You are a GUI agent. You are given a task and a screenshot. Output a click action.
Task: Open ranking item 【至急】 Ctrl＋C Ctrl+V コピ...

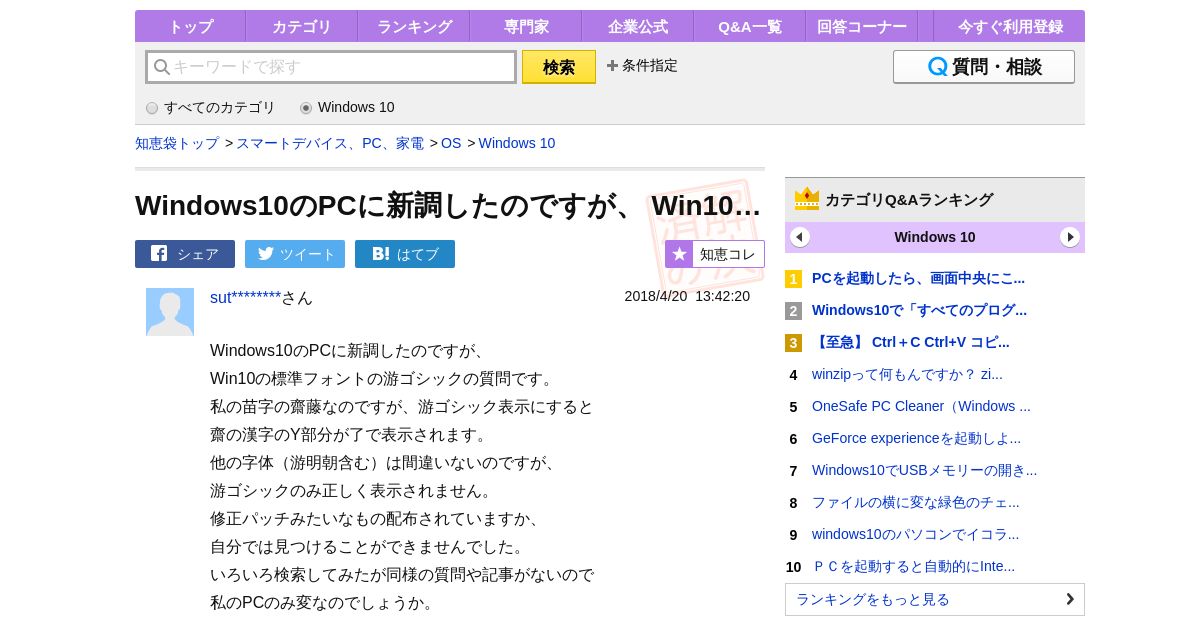coord(911,342)
